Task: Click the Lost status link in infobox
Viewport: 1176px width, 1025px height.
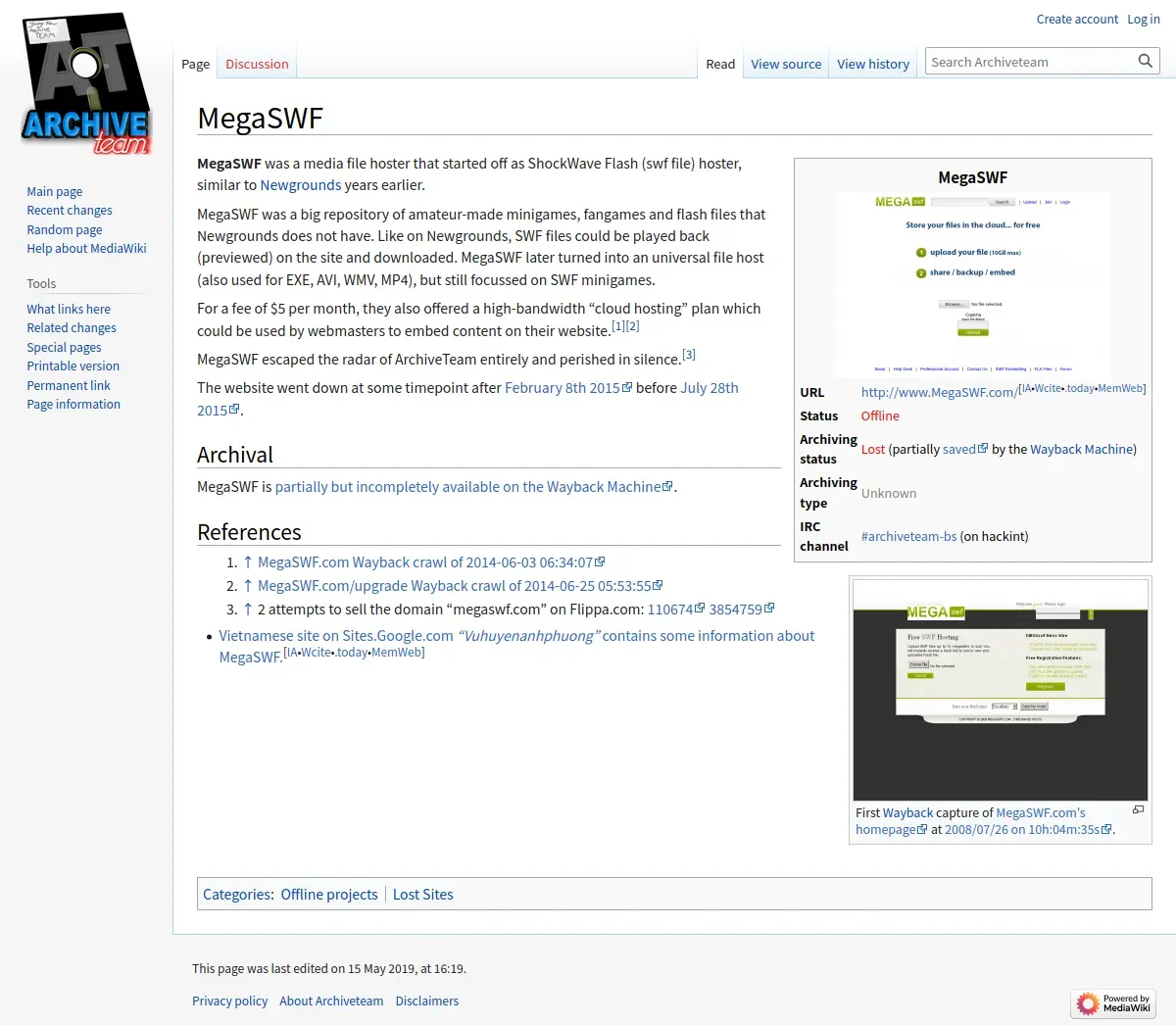Action: pyautogui.click(x=873, y=449)
